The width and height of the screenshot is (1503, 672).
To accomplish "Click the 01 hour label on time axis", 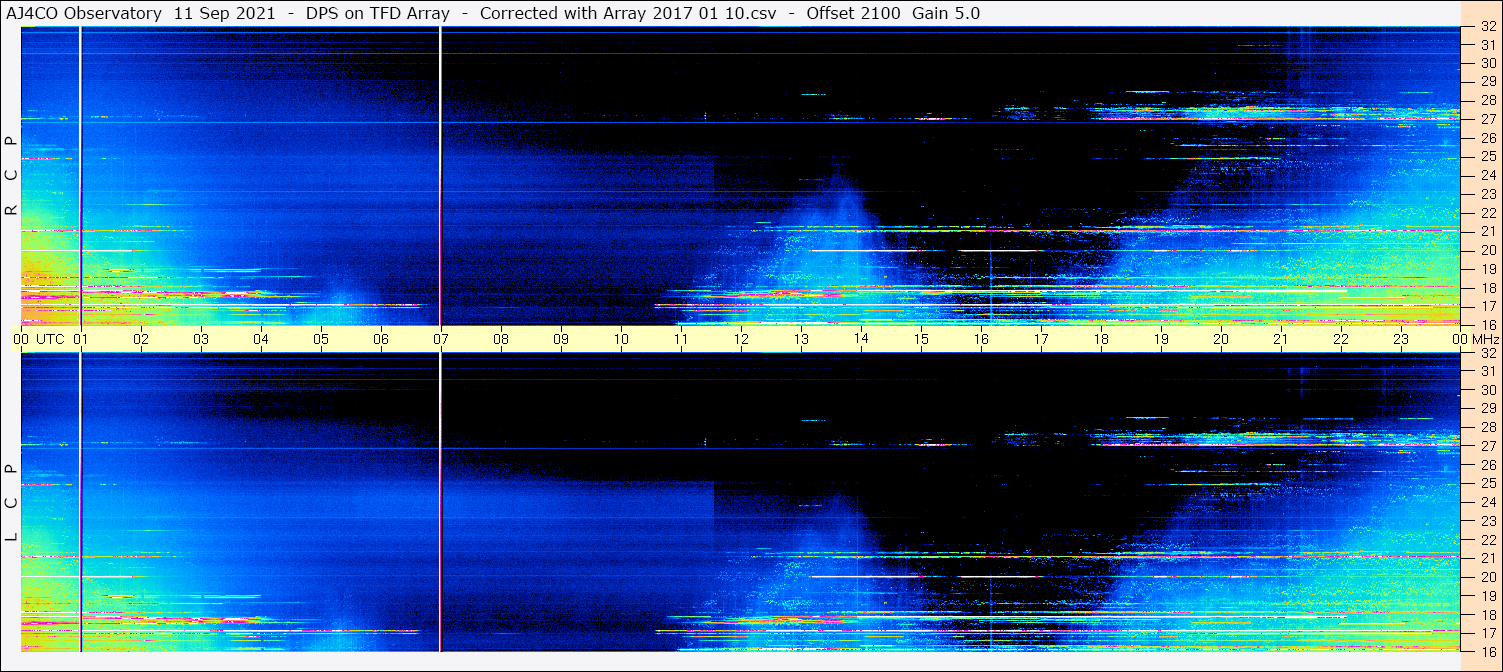I will click(x=81, y=339).
